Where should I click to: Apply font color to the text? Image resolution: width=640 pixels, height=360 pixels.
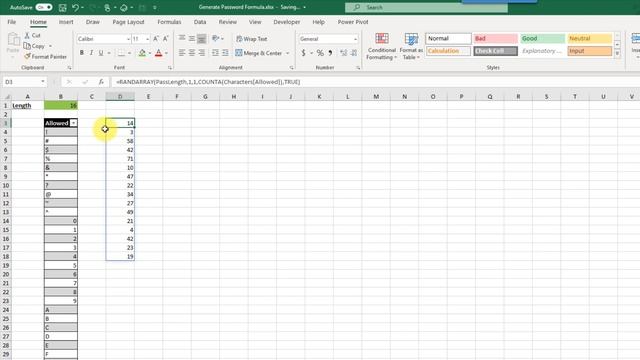159,53
